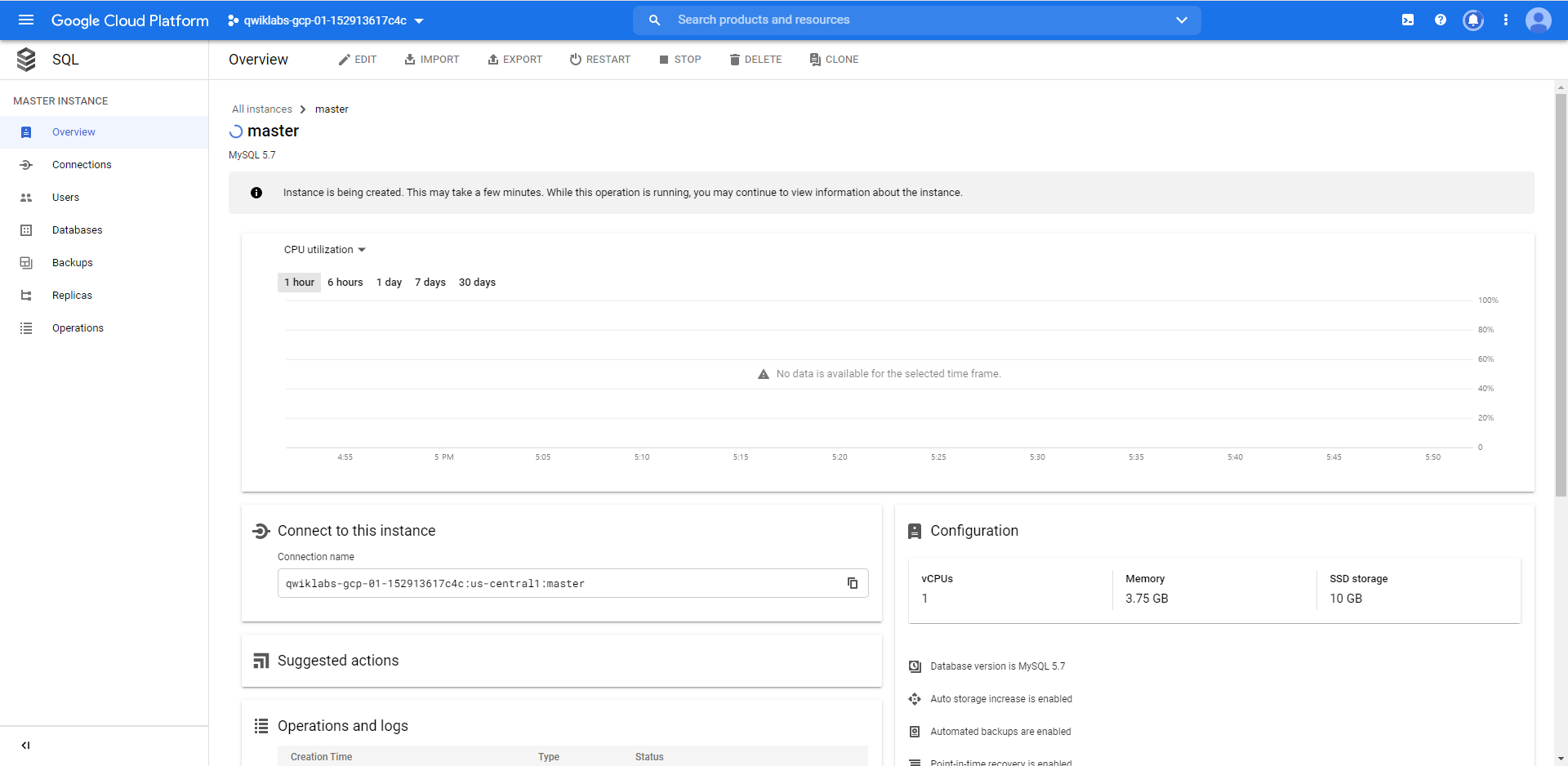
Task: Click the STOP button
Action: [x=680, y=60]
